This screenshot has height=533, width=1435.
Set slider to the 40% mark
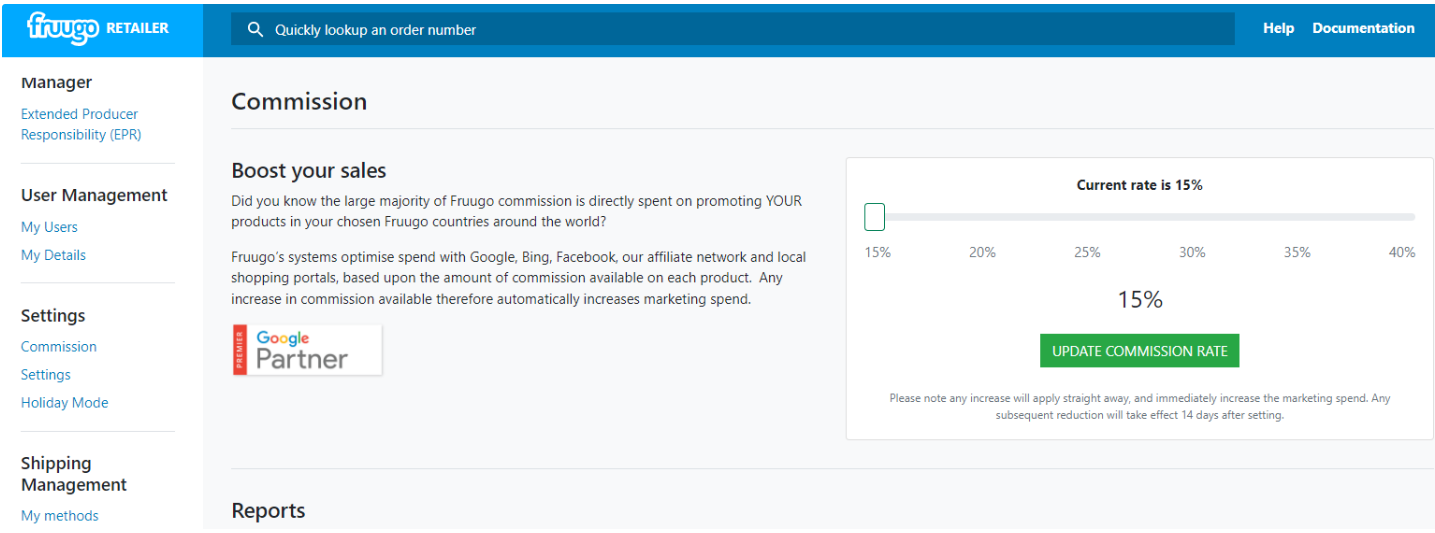coord(1406,217)
